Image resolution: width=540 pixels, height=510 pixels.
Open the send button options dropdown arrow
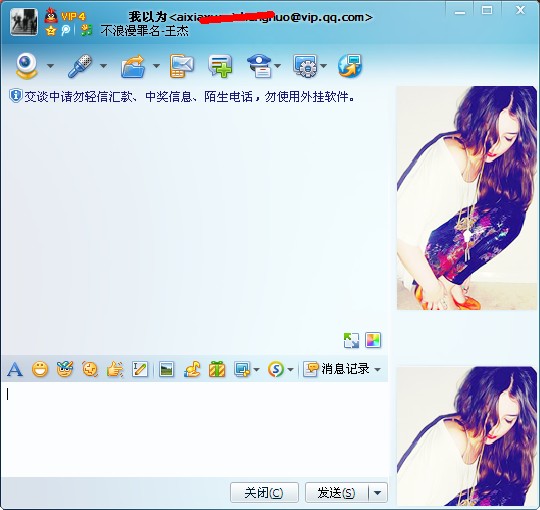[378, 492]
